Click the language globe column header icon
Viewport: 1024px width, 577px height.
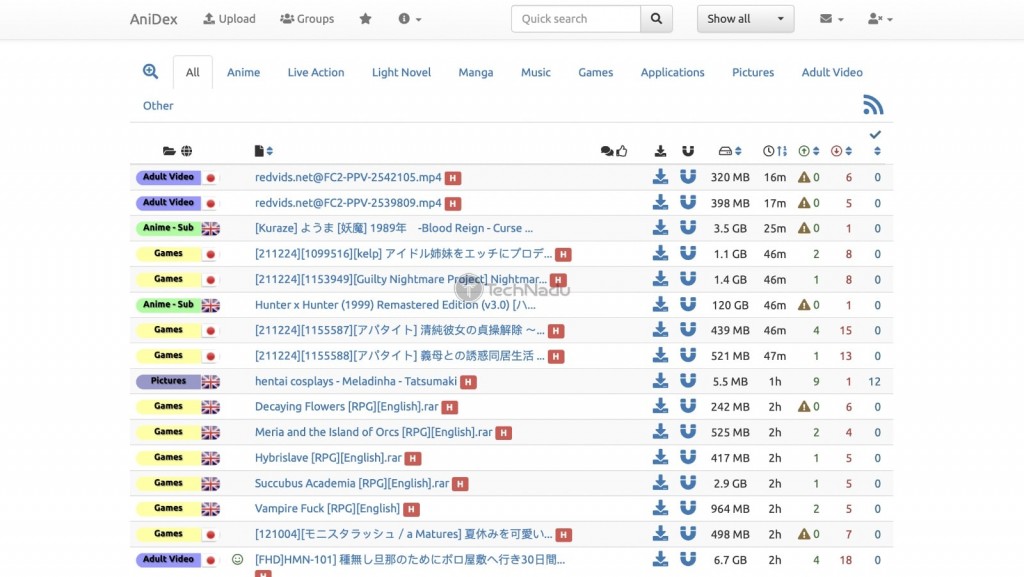click(x=187, y=151)
